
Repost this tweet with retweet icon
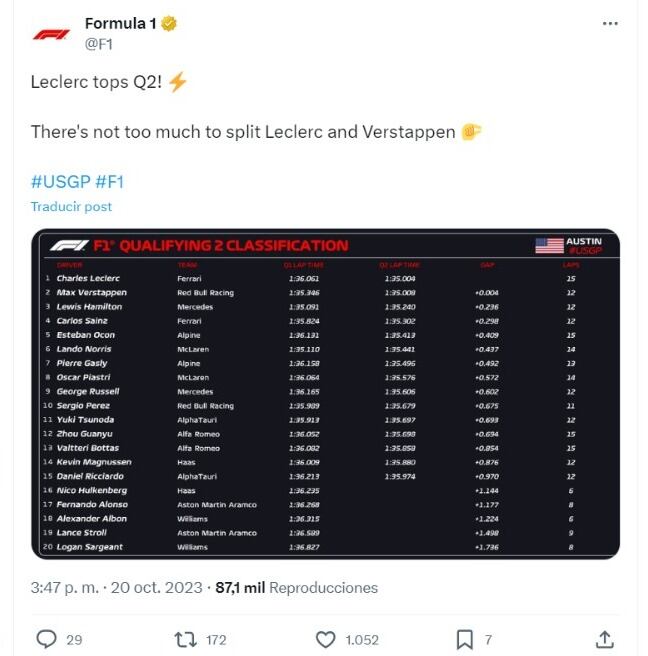coord(185,639)
